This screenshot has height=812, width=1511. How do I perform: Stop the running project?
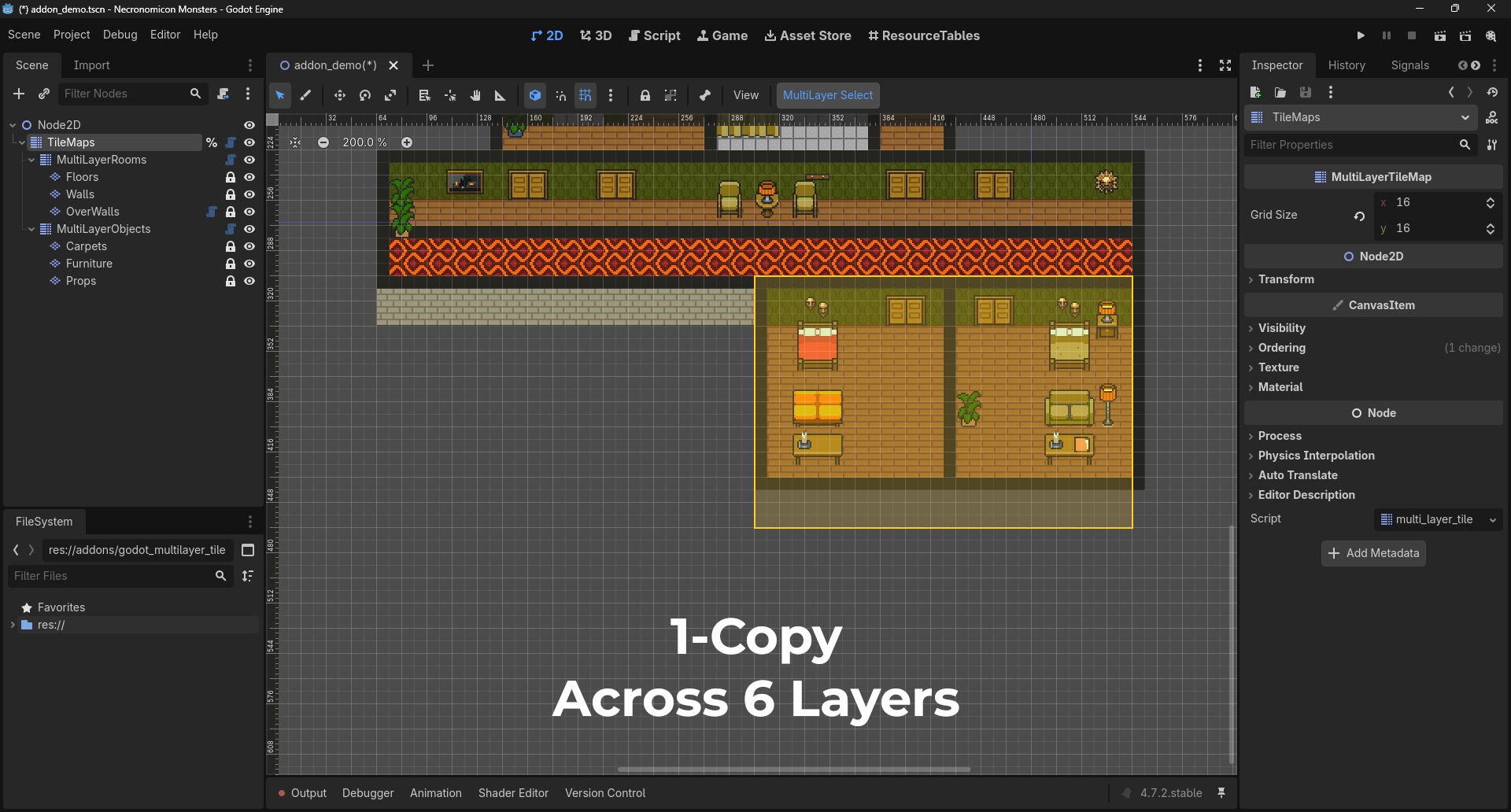tap(1412, 35)
